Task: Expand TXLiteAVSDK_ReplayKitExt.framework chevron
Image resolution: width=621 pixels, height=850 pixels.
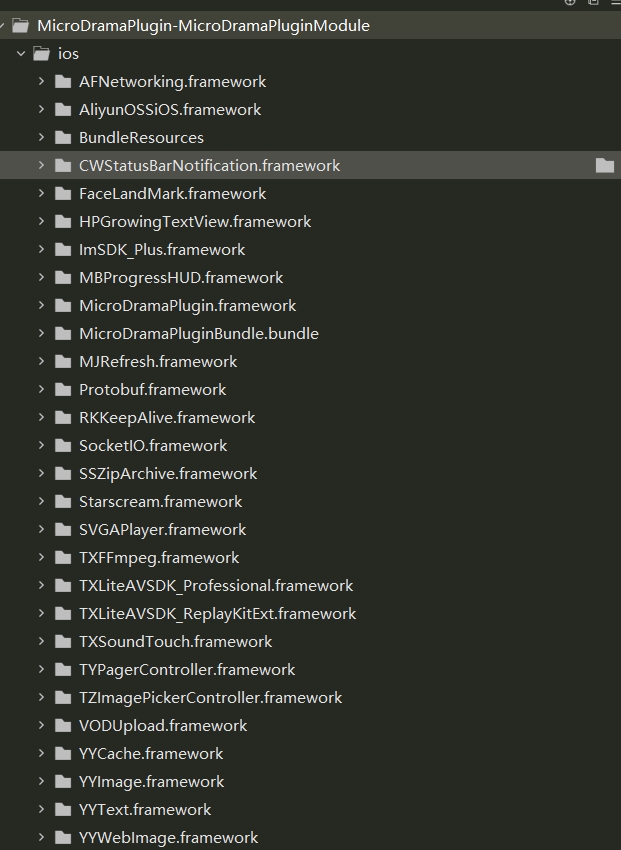Action: [x=42, y=614]
